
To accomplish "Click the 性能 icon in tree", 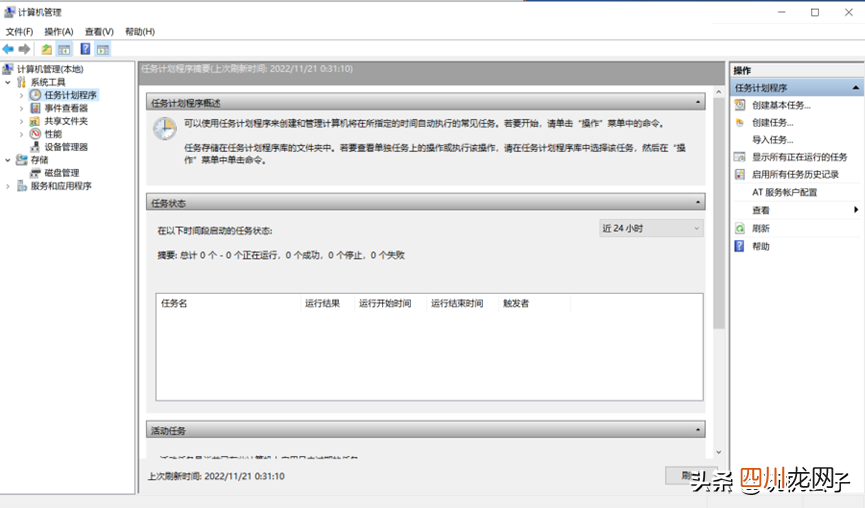I will [x=35, y=134].
